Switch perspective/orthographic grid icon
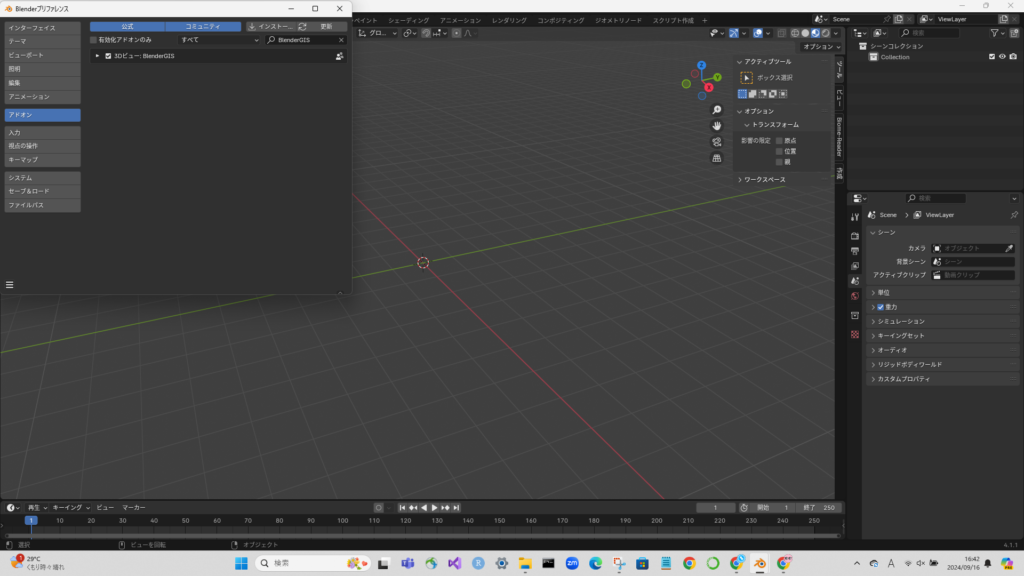This screenshot has width=1024, height=576. (x=717, y=158)
